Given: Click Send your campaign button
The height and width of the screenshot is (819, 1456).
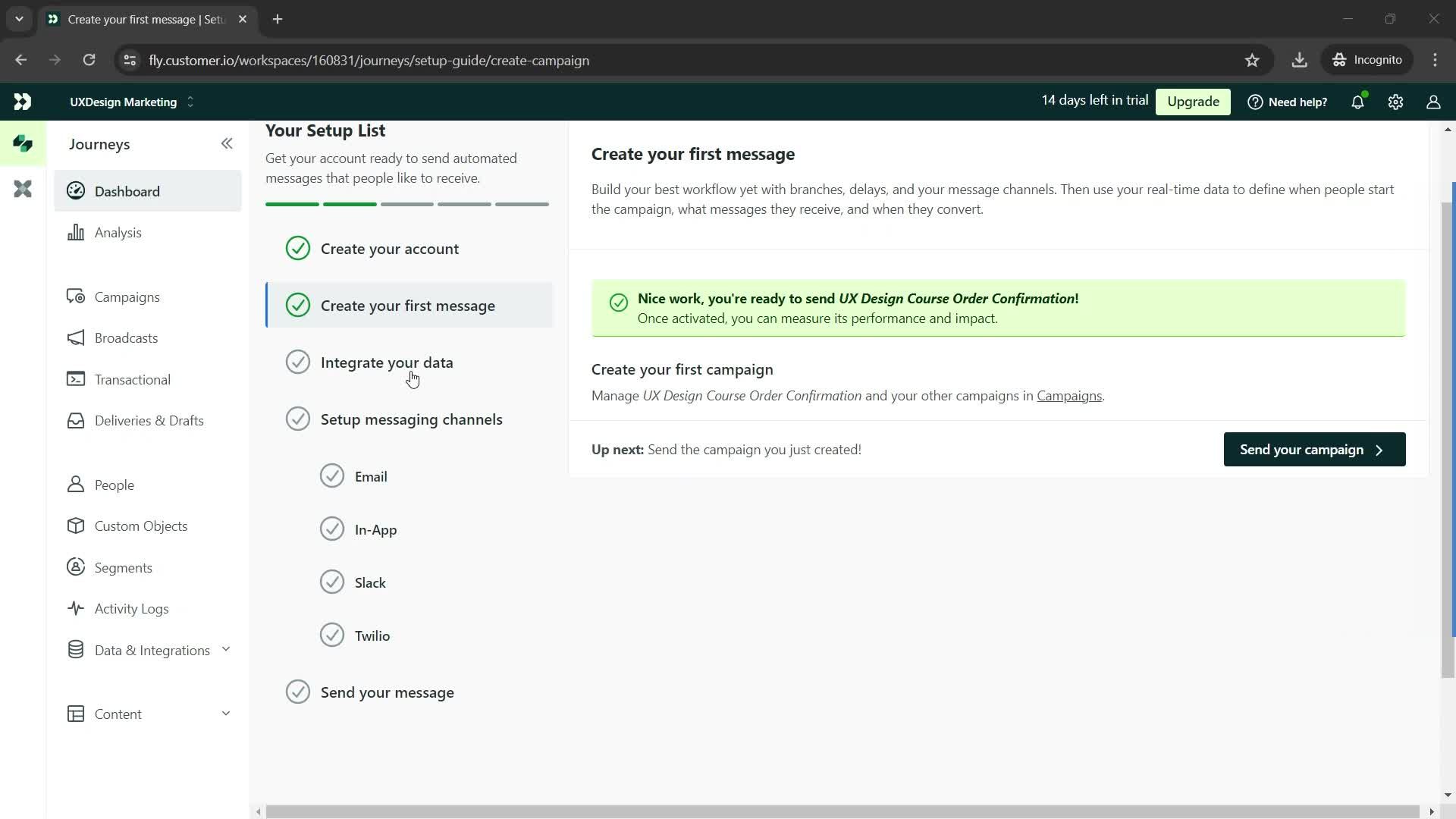Looking at the screenshot, I should click(x=1314, y=449).
